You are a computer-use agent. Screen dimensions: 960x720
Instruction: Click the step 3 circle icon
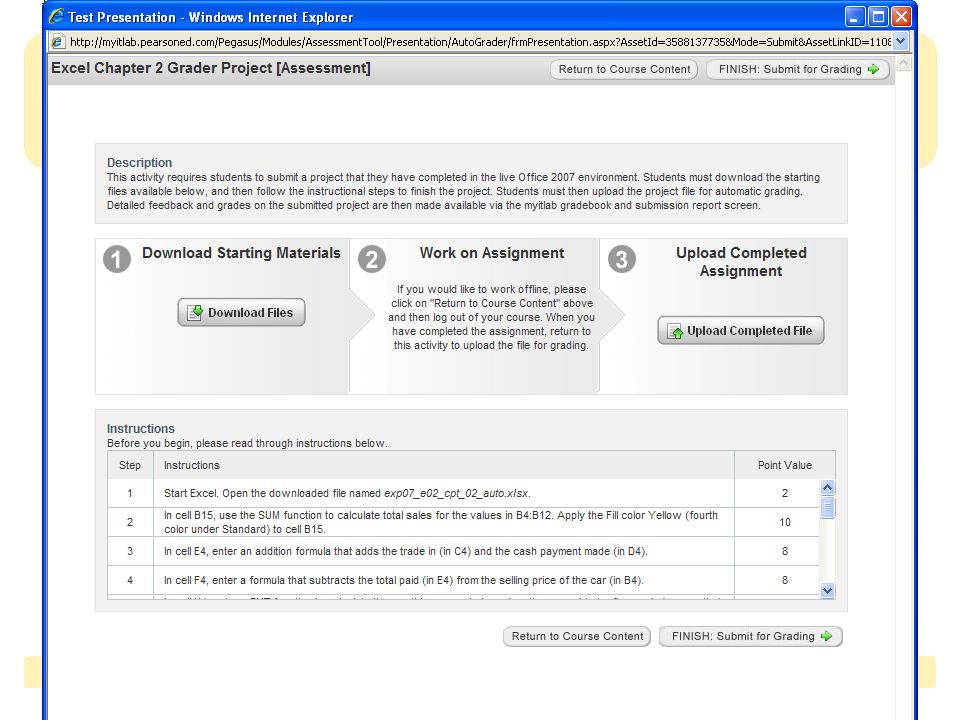point(621,259)
